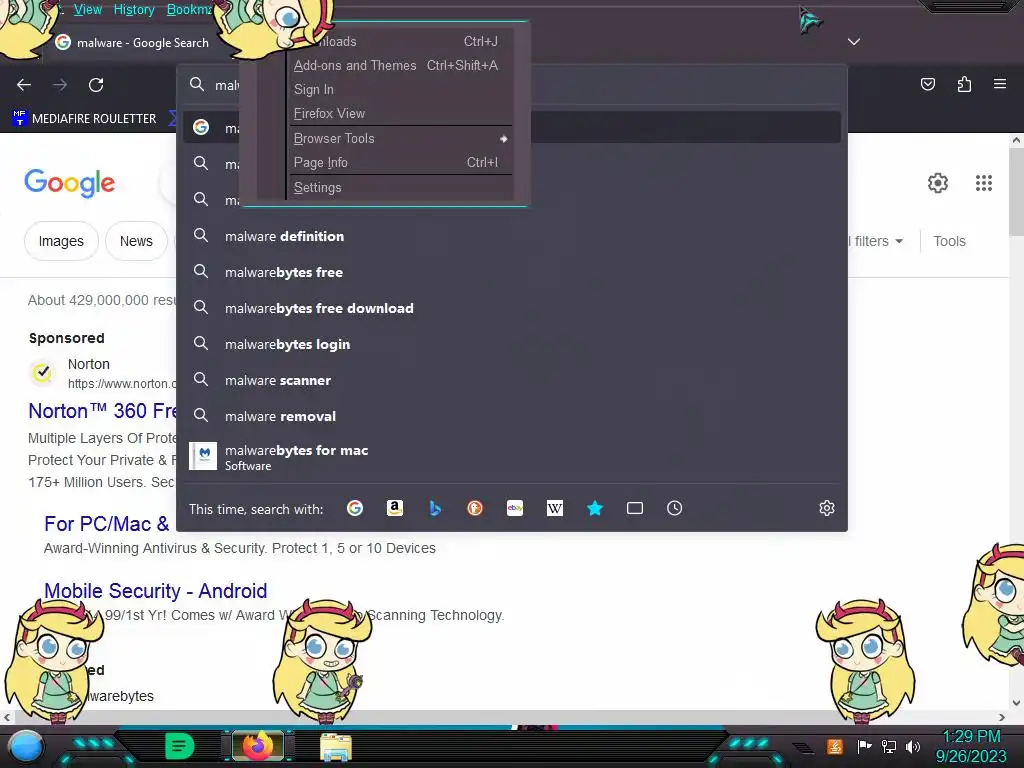Click the News filter chip
Viewport: 1024px width, 768px height.
click(136, 241)
